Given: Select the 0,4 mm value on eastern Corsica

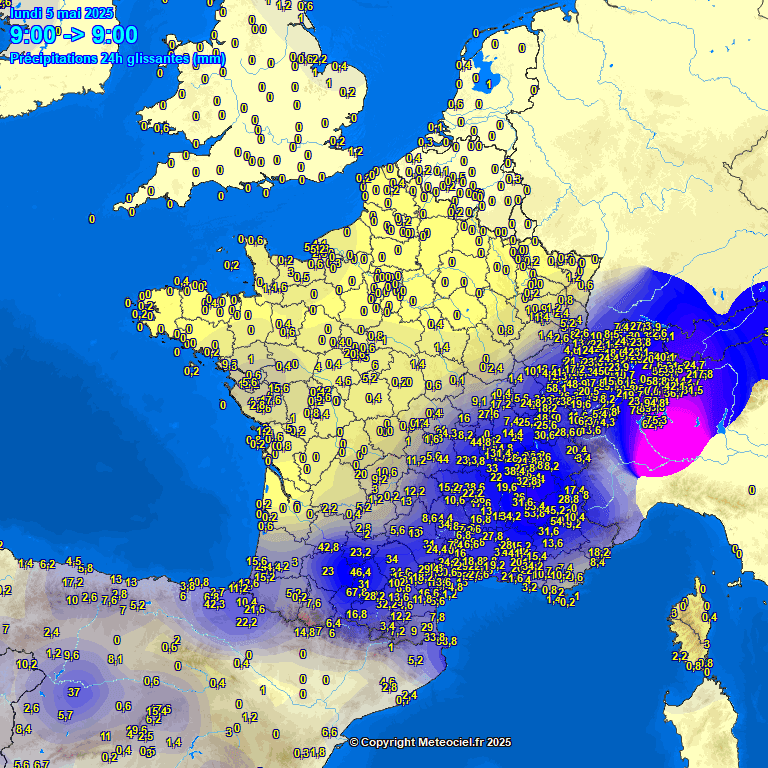Looking at the screenshot, I should pyautogui.click(x=709, y=618).
